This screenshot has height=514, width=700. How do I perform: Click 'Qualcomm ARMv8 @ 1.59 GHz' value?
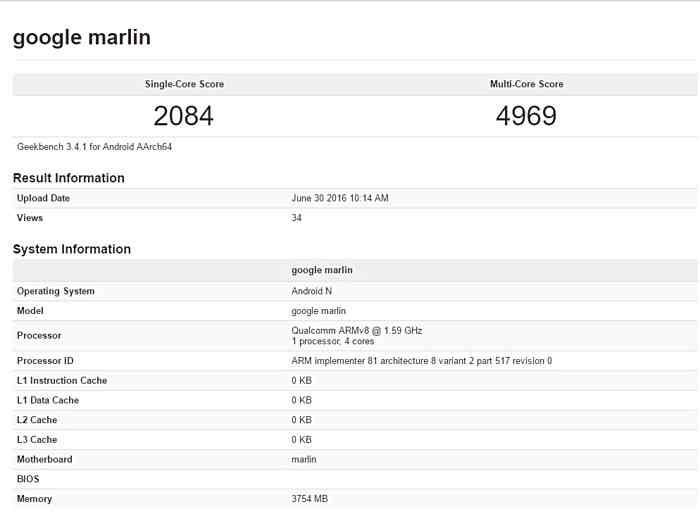click(x=357, y=330)
